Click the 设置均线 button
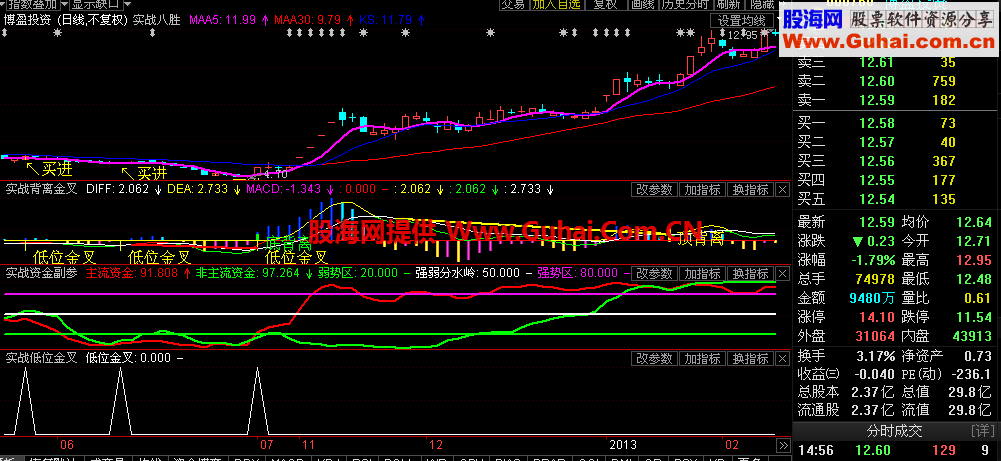The width and height of the screenshot is (1001, 461). (741, 19)
